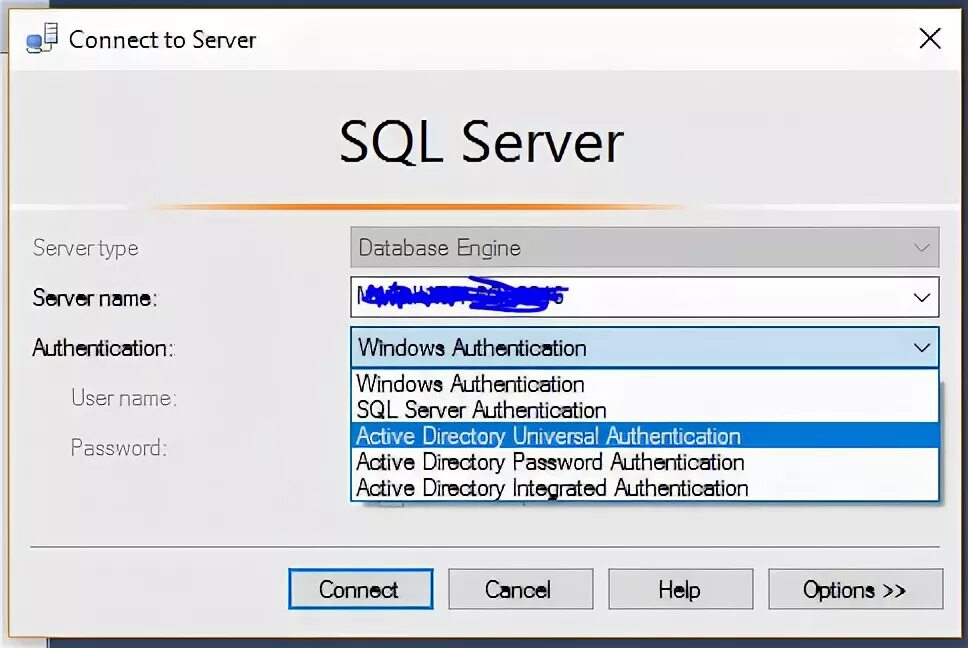This screenshot has height=648, width=968.
Task: Close the Connect to Server dialog
Action: point(930,38)
